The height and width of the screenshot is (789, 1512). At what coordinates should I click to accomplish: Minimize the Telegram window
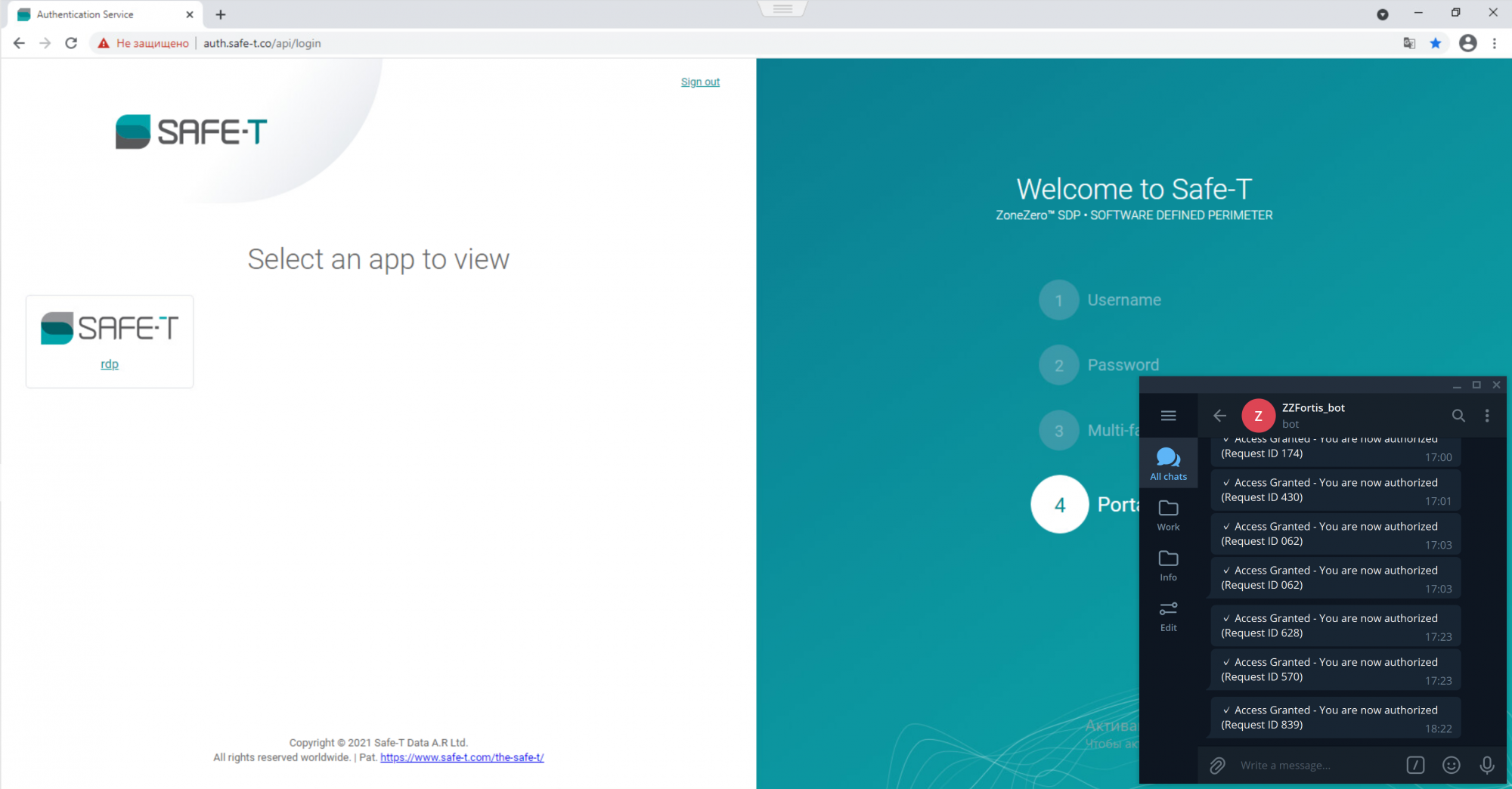click(1456, 385)
